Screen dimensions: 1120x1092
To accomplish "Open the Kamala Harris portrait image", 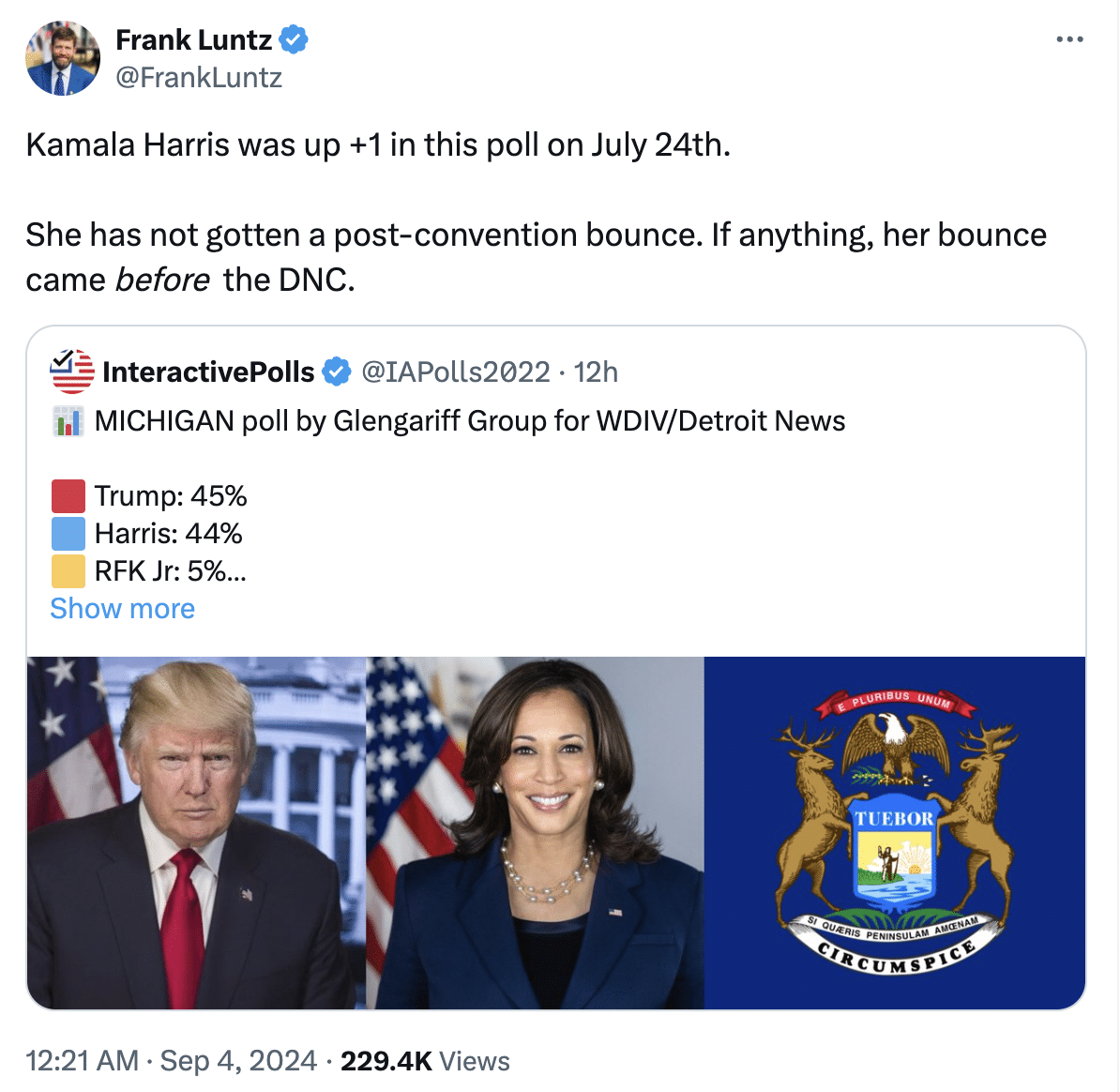I will pyautogui.click(x=535, y=833).
